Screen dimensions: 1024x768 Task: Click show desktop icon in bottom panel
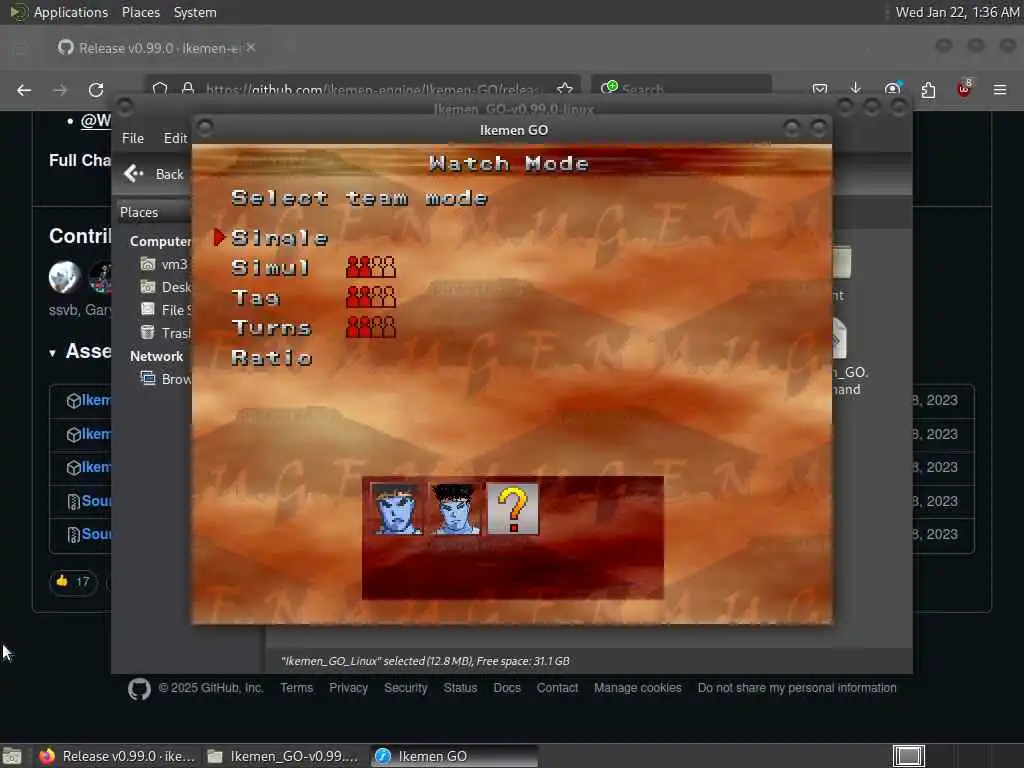[x=12, y=757]
